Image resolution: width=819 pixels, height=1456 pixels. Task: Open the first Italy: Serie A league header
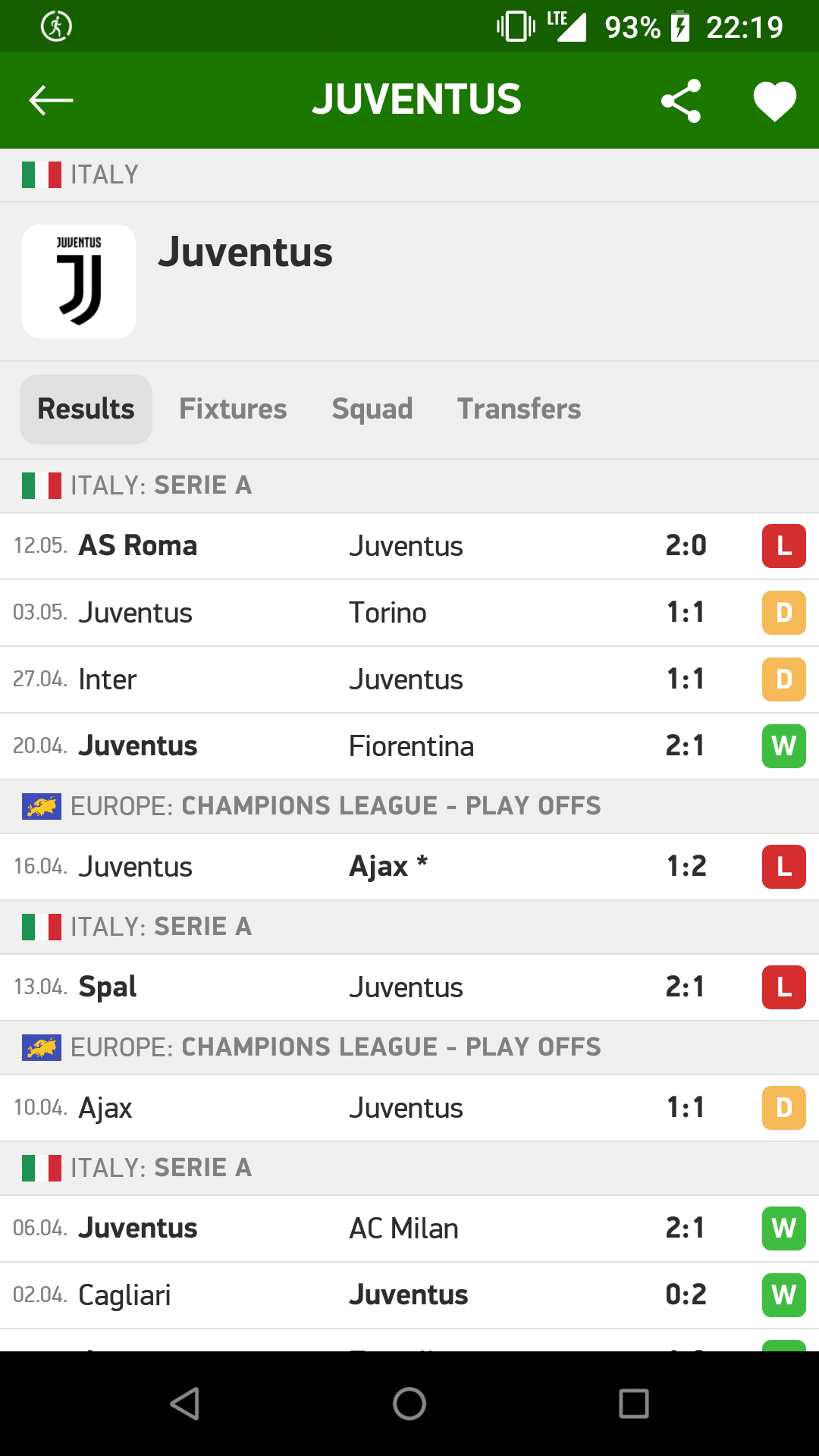161,485
